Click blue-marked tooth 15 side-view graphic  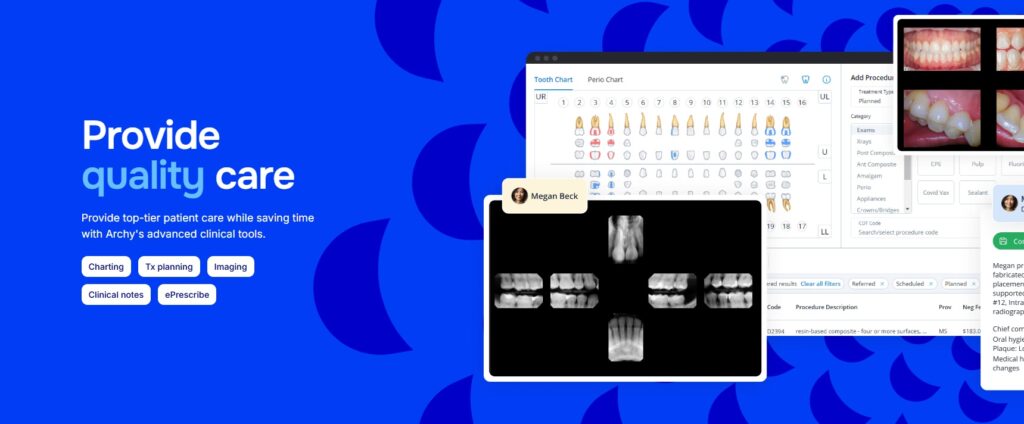click(786, 125)
